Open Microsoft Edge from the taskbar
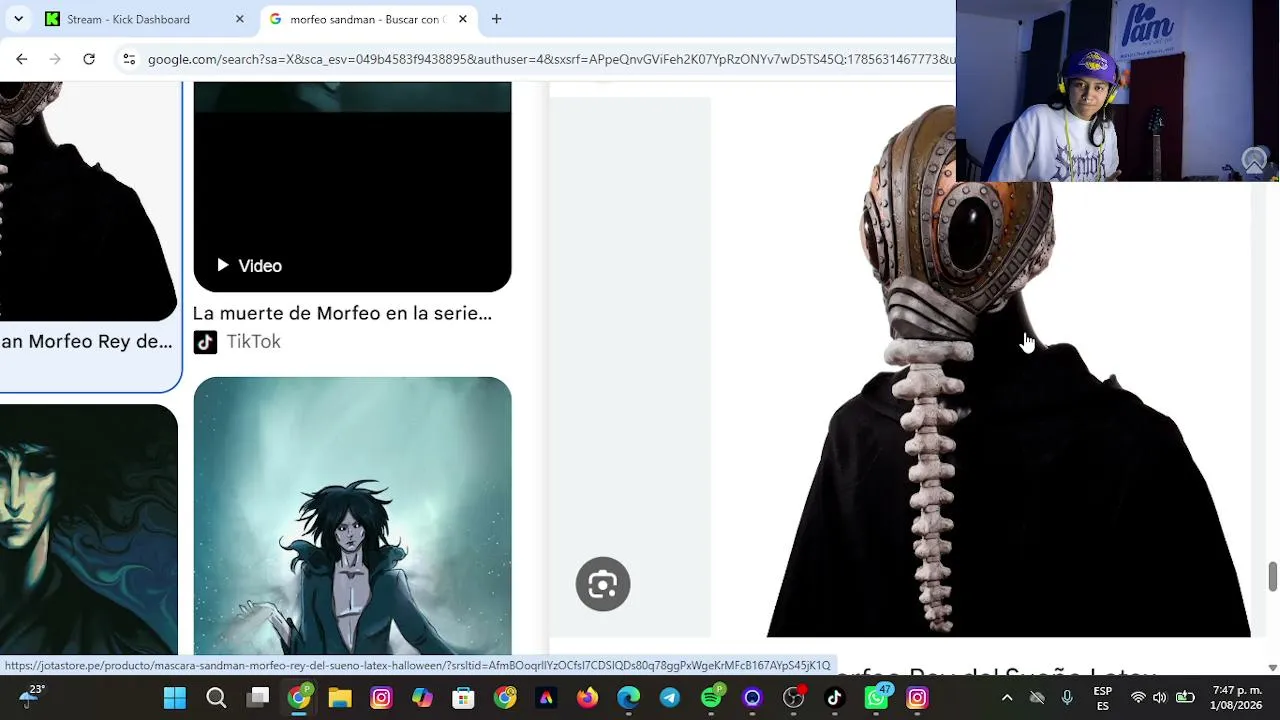The height and width of the screenshot is (720, 1280). pos(628,698)
